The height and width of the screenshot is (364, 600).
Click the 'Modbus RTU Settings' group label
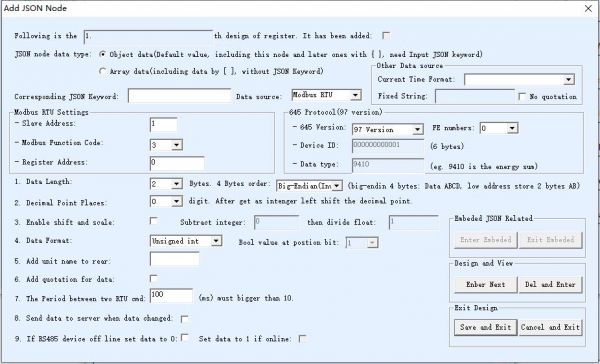pyautogui.click(x=51, y=112)
